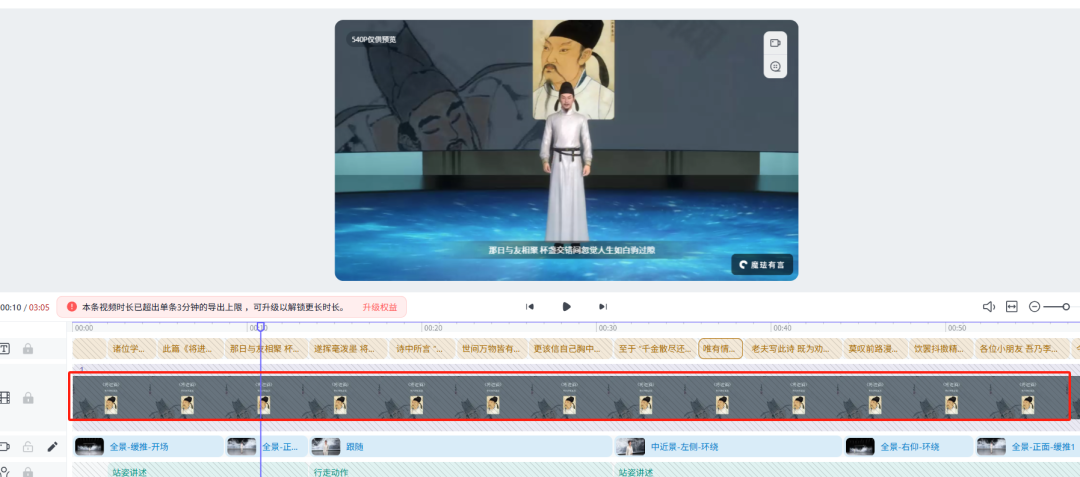Click the blue playhead marker handle
This screenshot has height=477, width=1080.
pos(260,327)
